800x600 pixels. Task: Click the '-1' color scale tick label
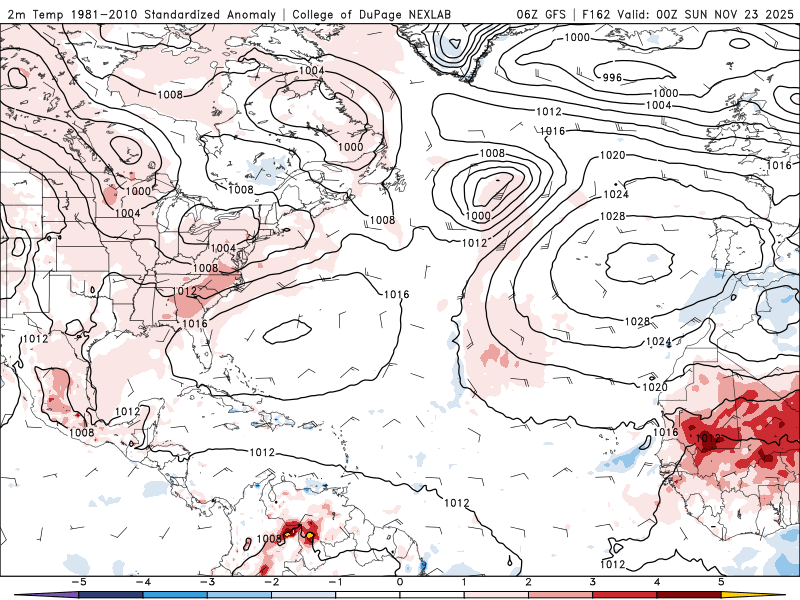point(335,582)
